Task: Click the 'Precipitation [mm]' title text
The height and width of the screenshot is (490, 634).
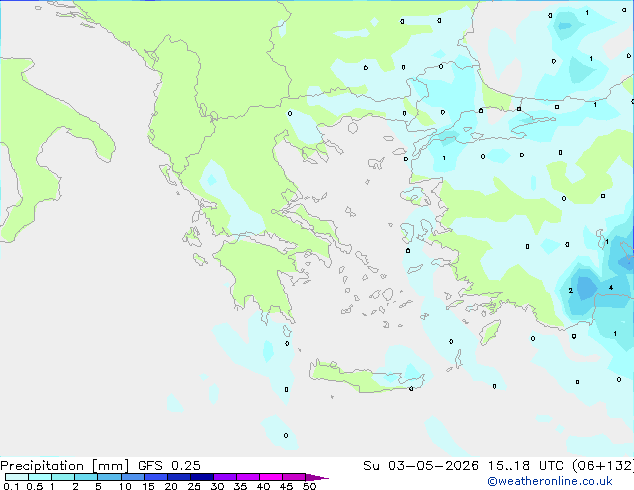Action: click(x=64, y=465)
